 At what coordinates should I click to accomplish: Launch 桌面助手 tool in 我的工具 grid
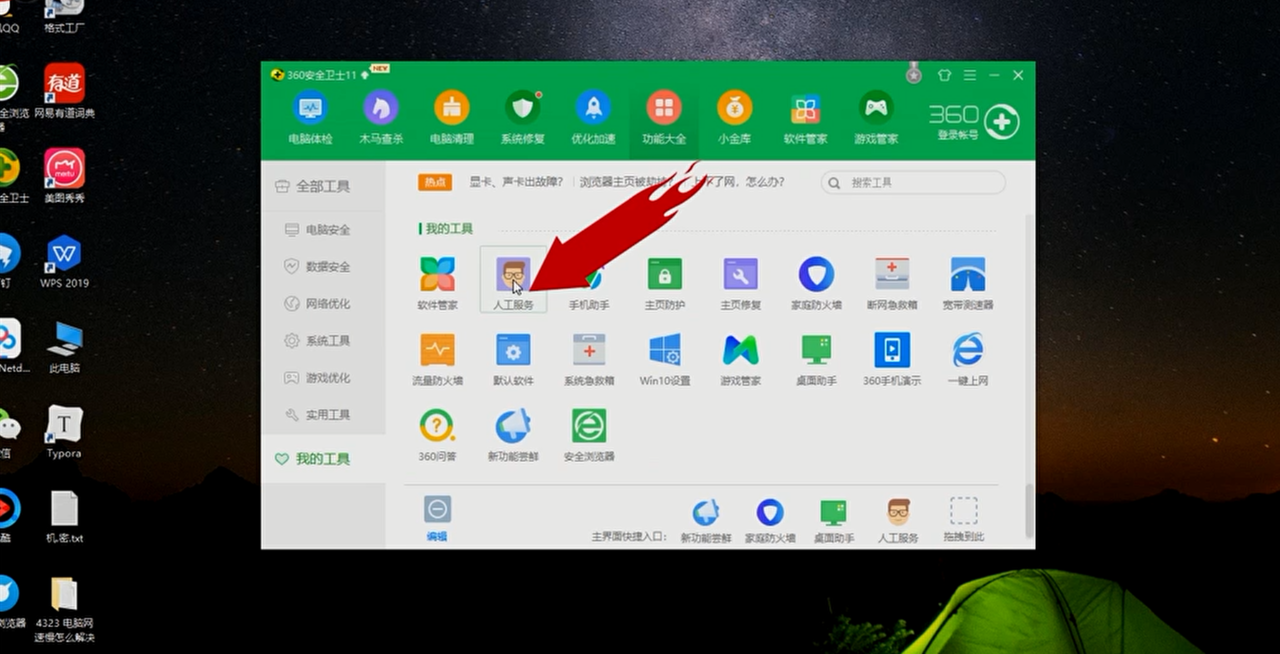816,360
